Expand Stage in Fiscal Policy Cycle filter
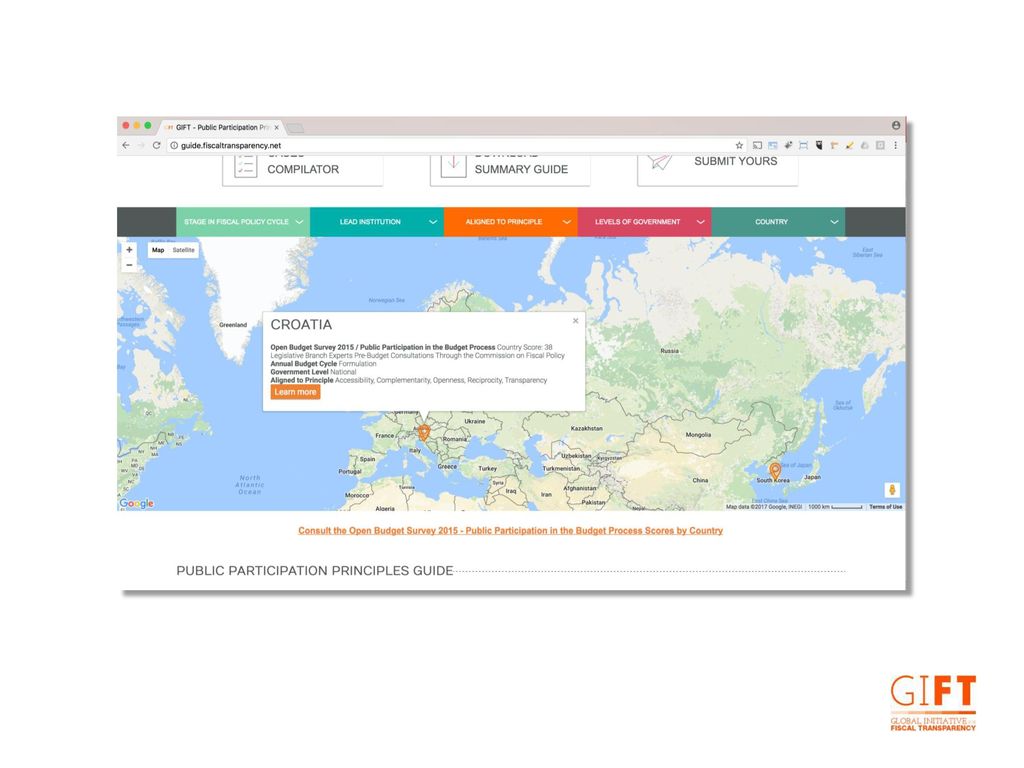The width and height of the screenshot is (1024, 768). pyautogui.click(x=243, y=222)
